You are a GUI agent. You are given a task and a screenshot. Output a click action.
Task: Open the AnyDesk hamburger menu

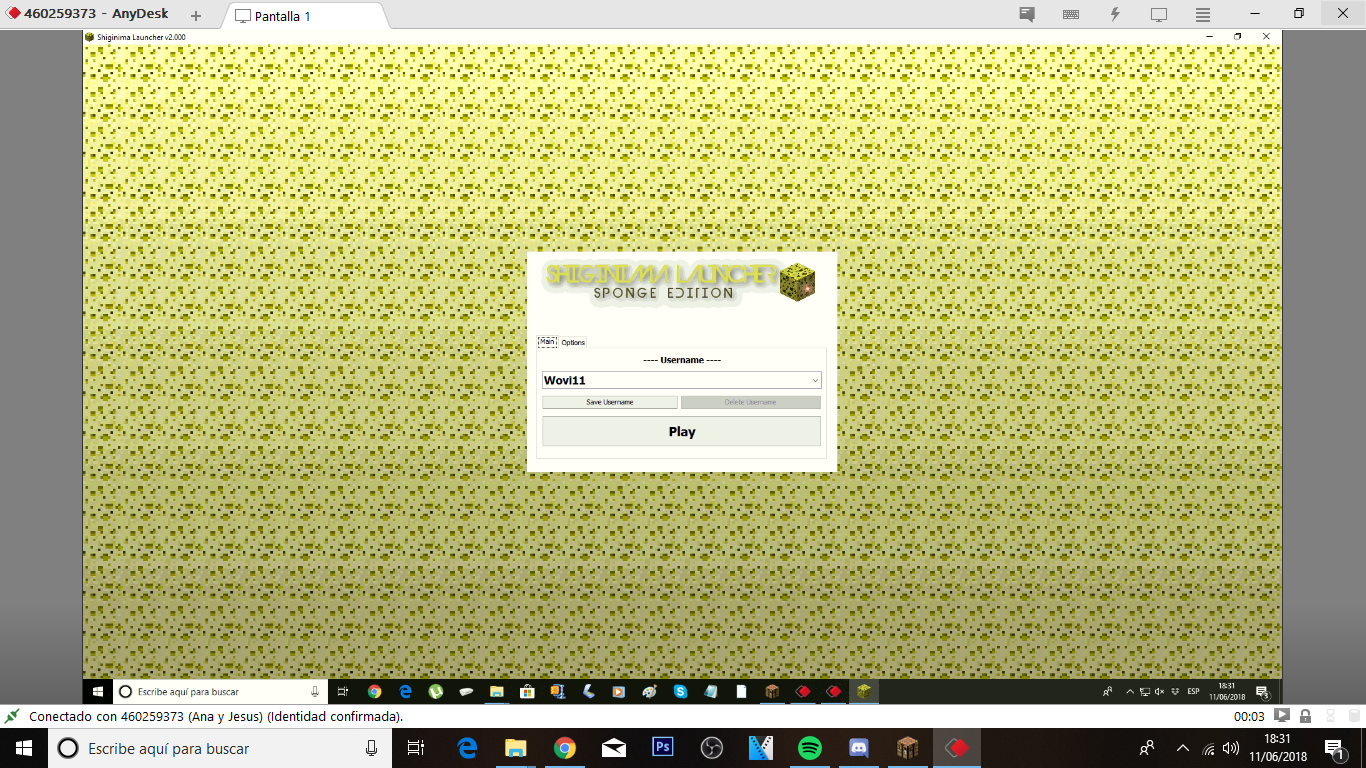tap(1203, 14)
